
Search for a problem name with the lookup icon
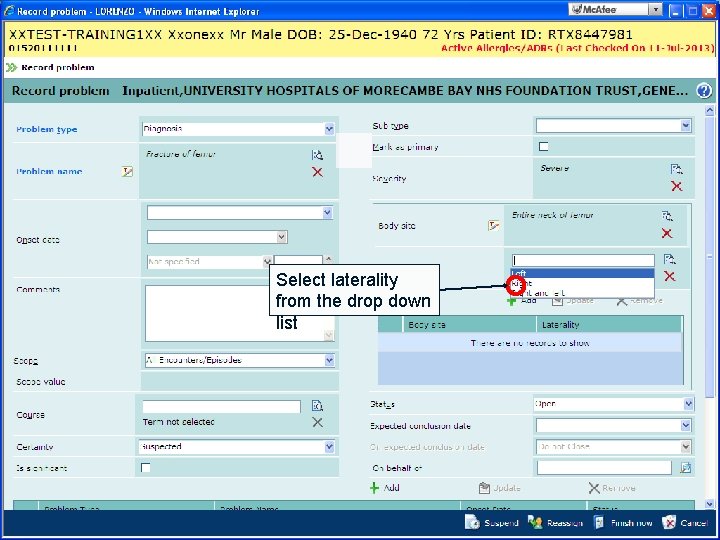(317, 155)
